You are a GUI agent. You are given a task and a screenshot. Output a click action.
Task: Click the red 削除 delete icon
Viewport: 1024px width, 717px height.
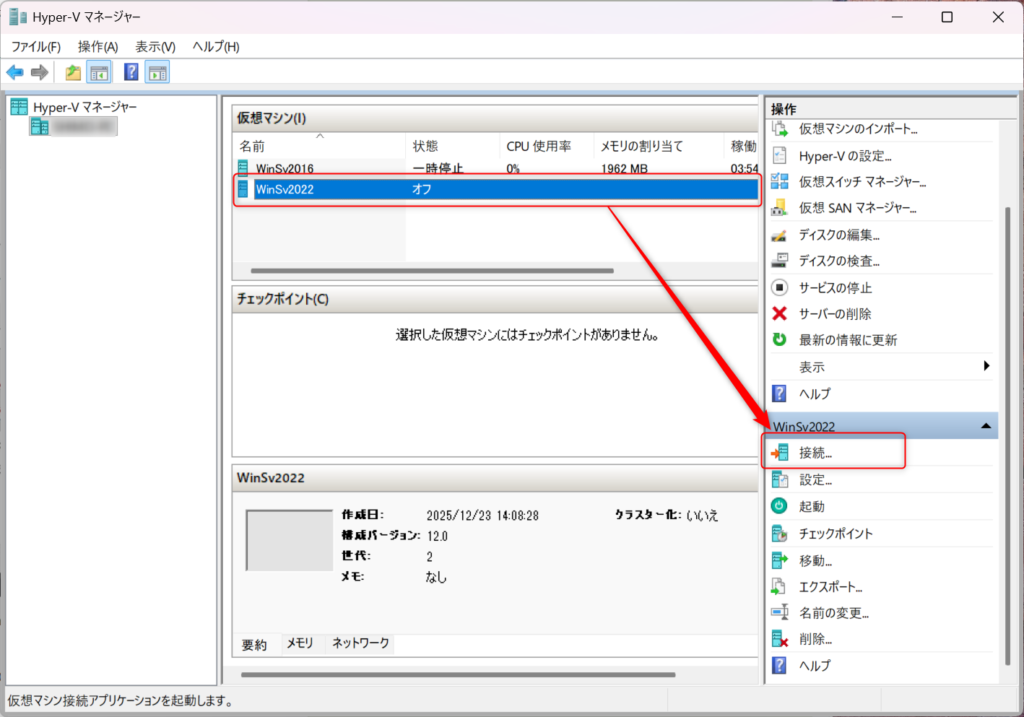pyautogui.click(x=780, y=639)
